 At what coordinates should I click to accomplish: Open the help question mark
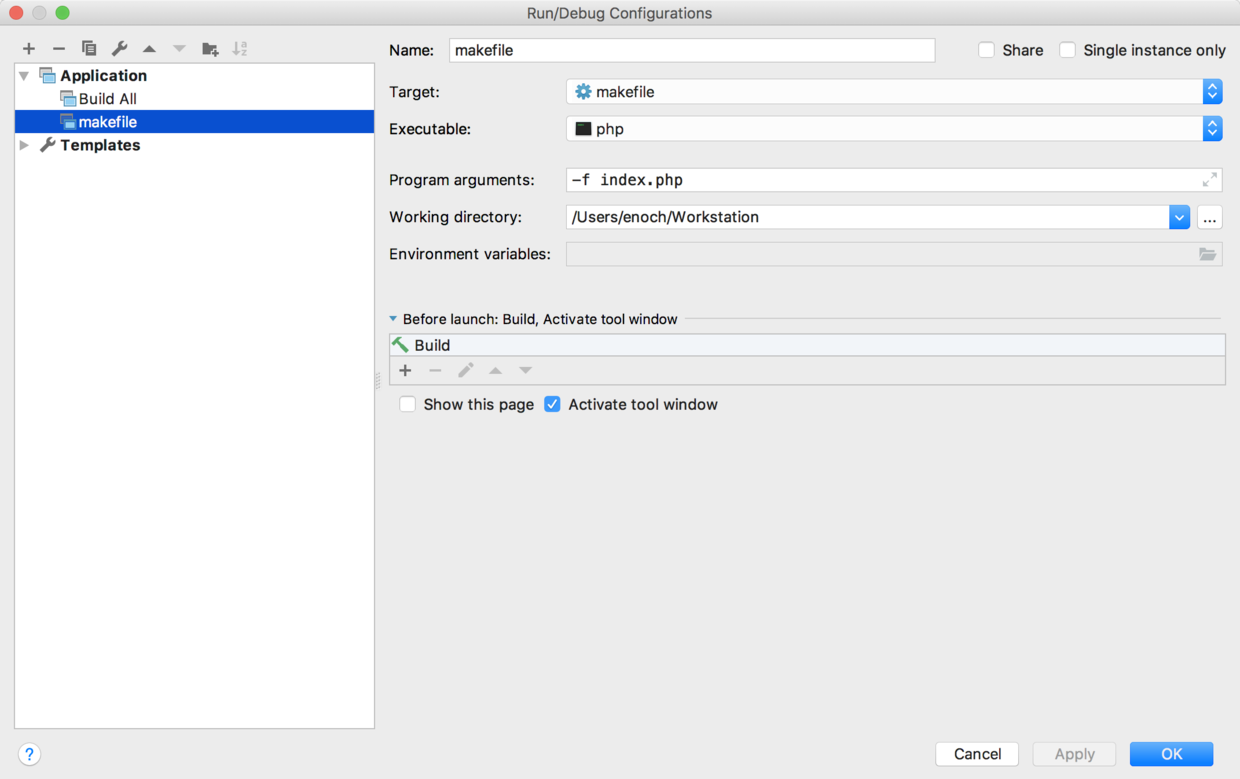click(x=29, y=754)
